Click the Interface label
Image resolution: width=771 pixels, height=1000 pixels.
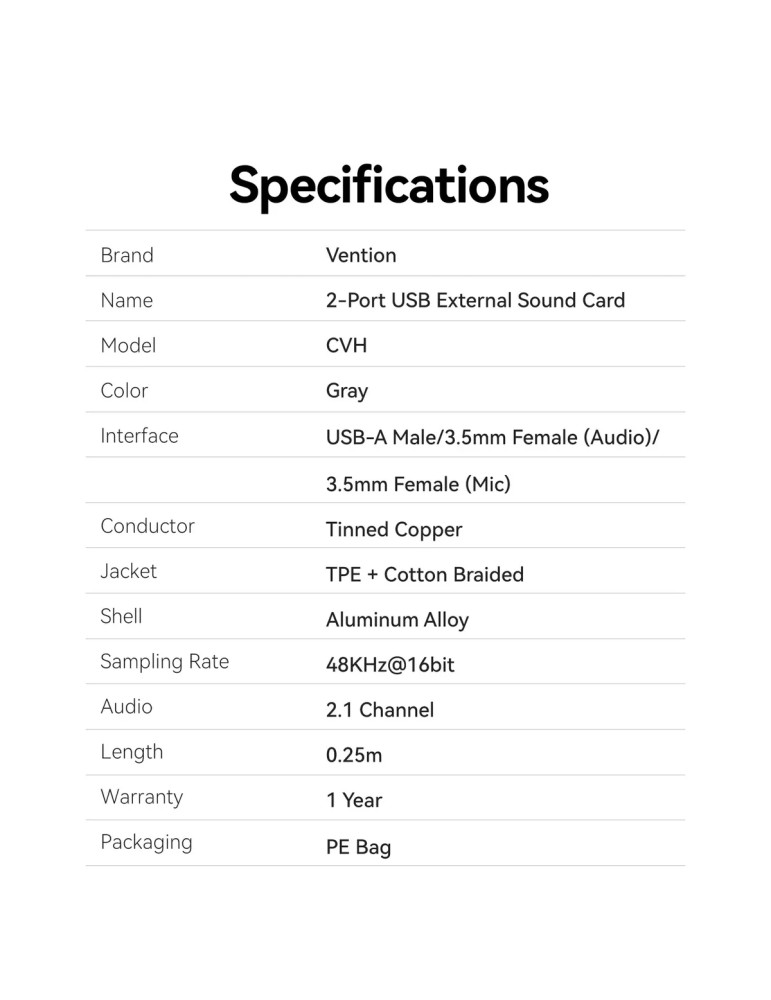[x=139, y=435]
